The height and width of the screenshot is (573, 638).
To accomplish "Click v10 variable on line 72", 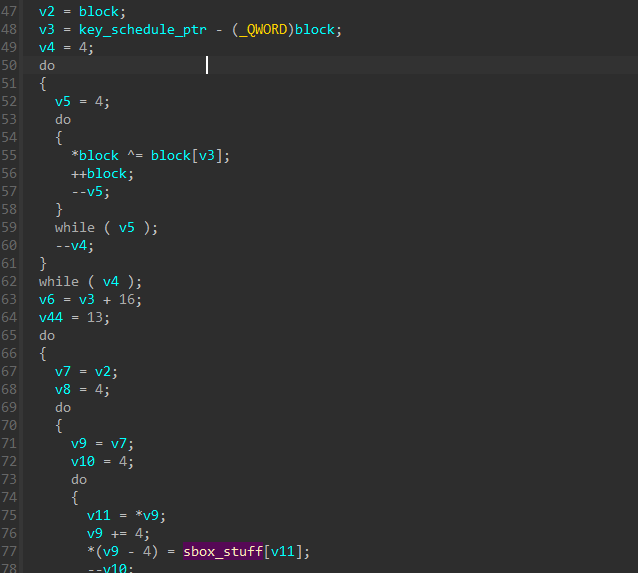I will (x=83, y=461).
